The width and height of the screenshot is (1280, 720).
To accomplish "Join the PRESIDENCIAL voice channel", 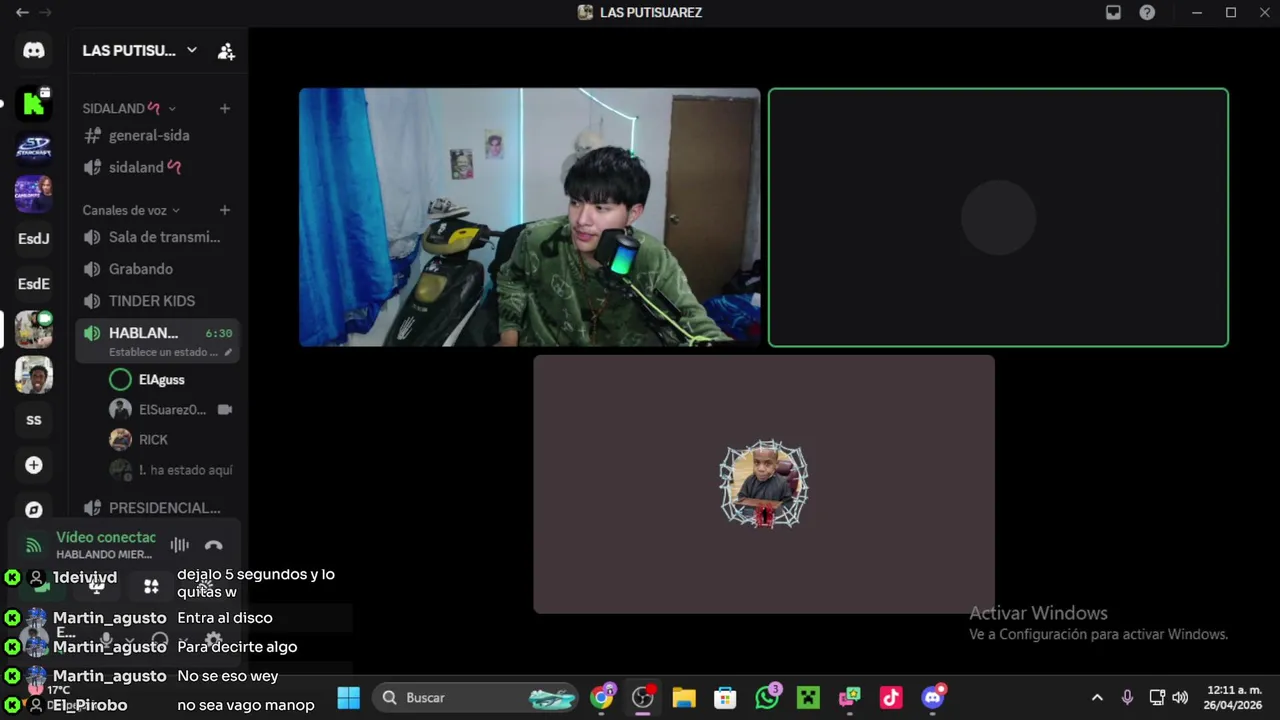I will click(157, 508).
